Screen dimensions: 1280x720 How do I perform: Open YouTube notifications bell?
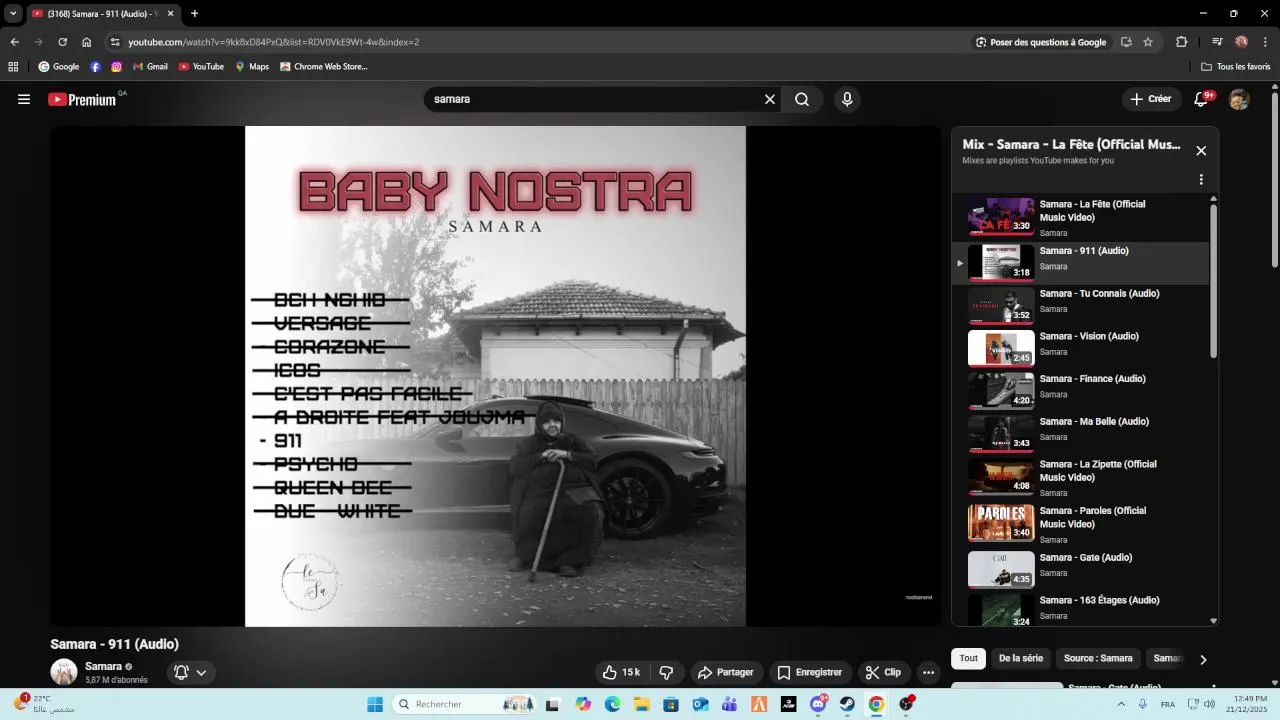(1202, 99)
